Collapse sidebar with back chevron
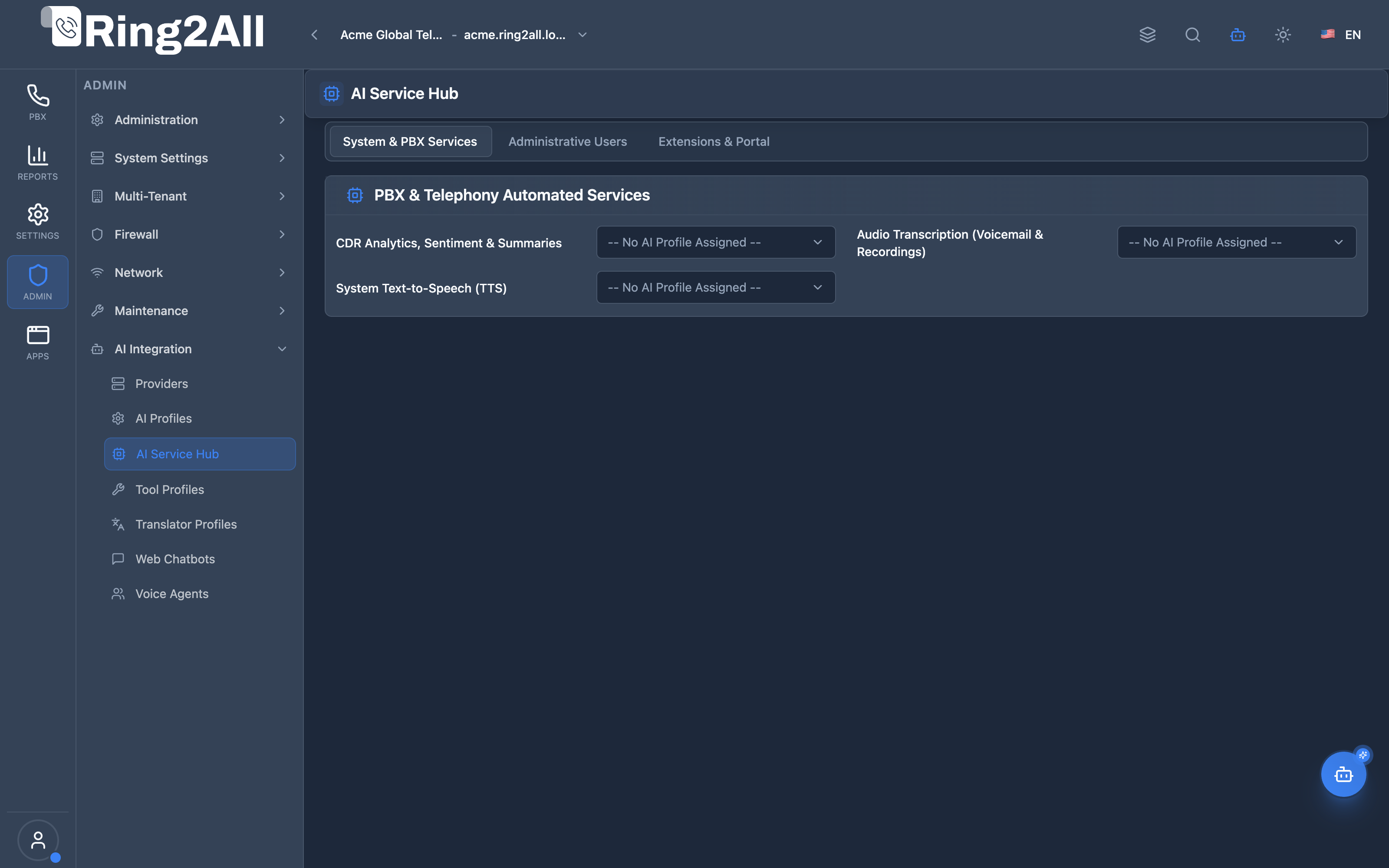This screenshot has height=868, width=1389. click(315, 35)
